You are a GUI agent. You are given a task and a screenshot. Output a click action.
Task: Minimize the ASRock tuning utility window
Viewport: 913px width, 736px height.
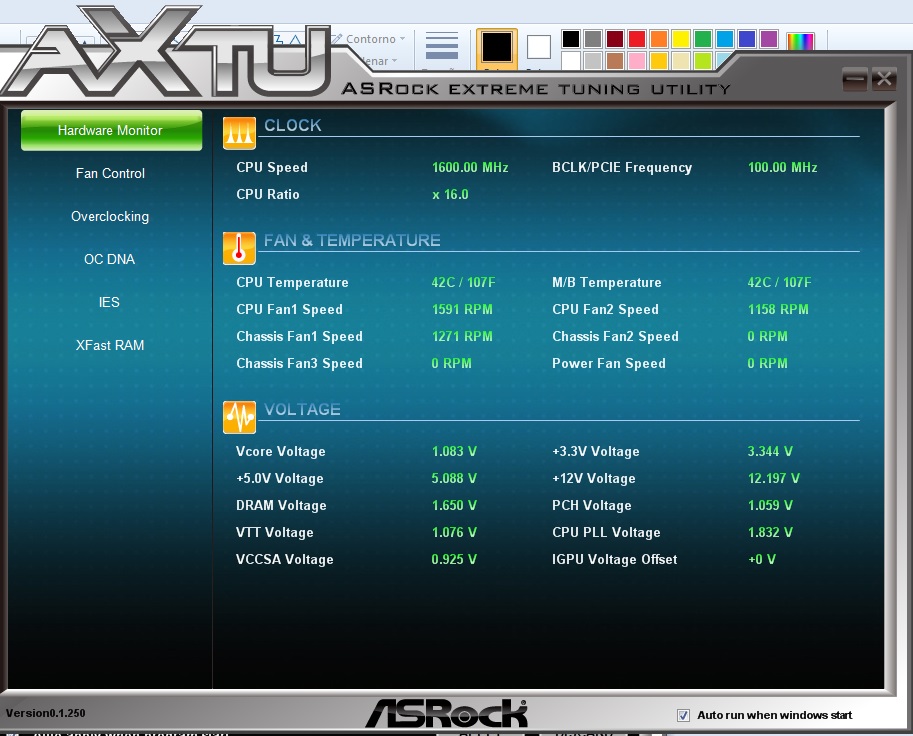coord(854,78)
